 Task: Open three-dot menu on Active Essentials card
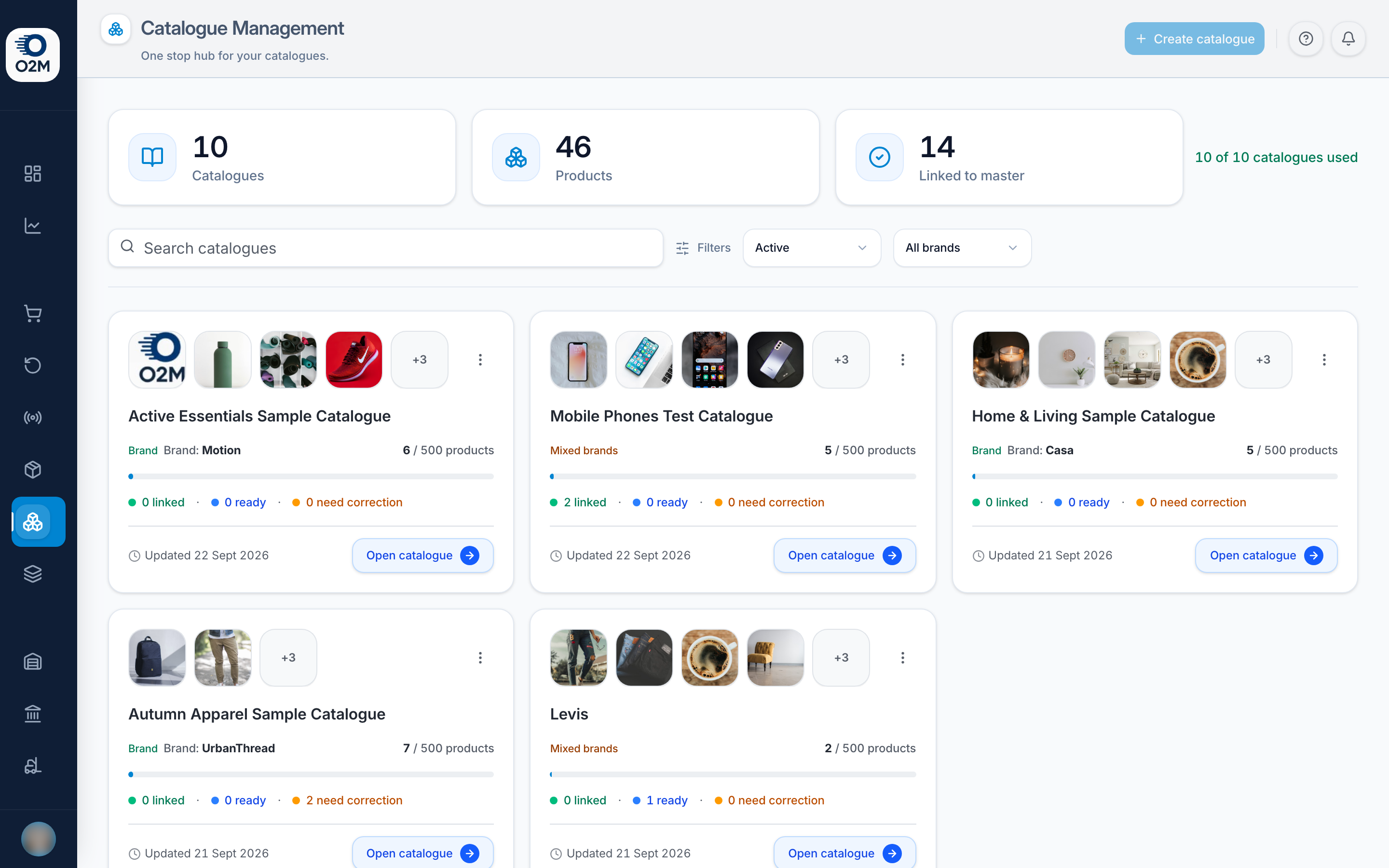coord(480,359)
